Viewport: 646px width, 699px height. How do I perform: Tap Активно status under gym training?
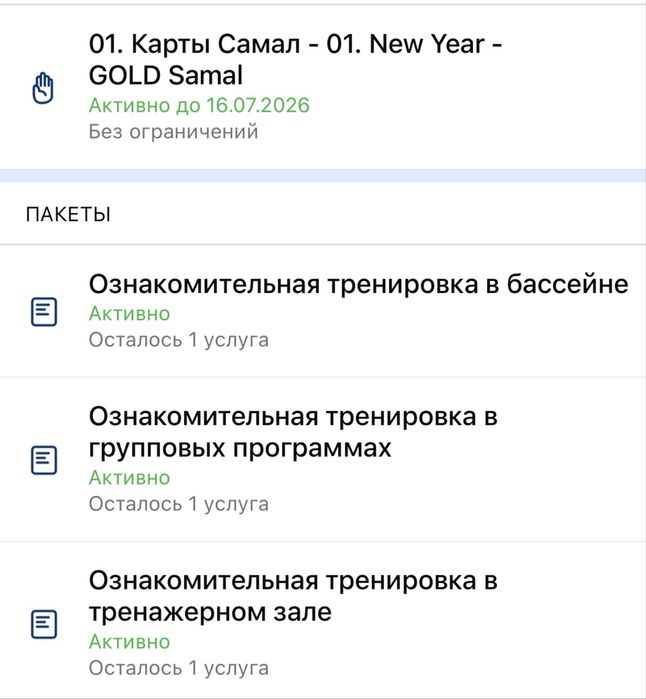[129, 641]
